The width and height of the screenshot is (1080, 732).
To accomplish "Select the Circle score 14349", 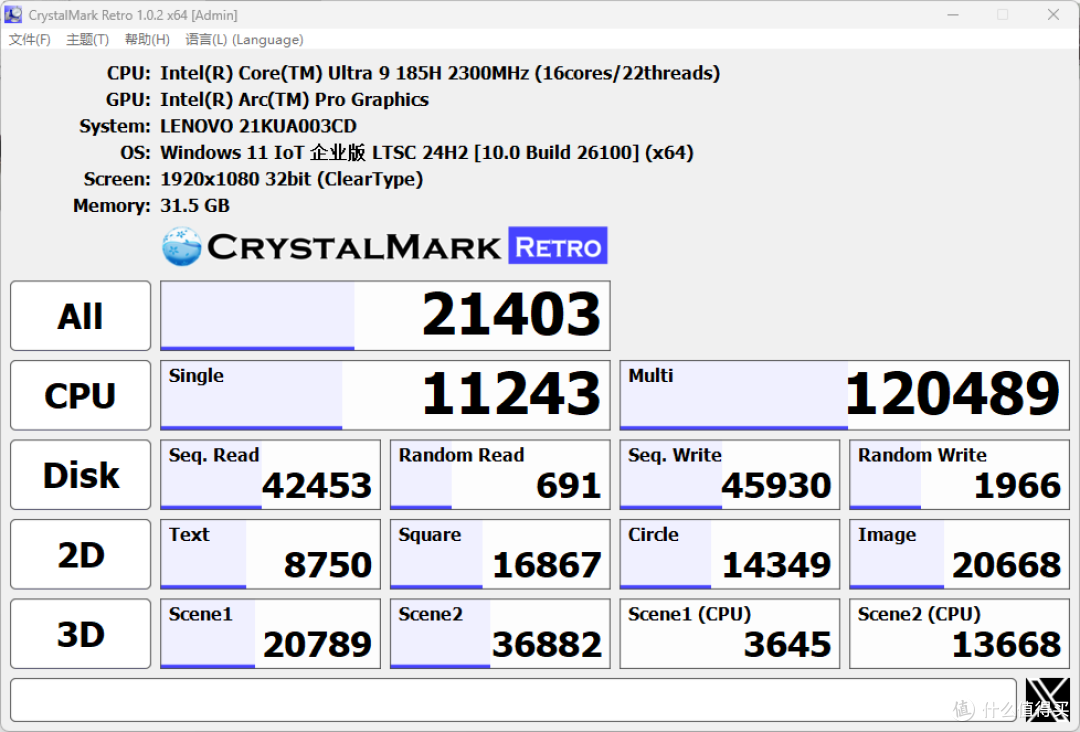I will point(729,554).
